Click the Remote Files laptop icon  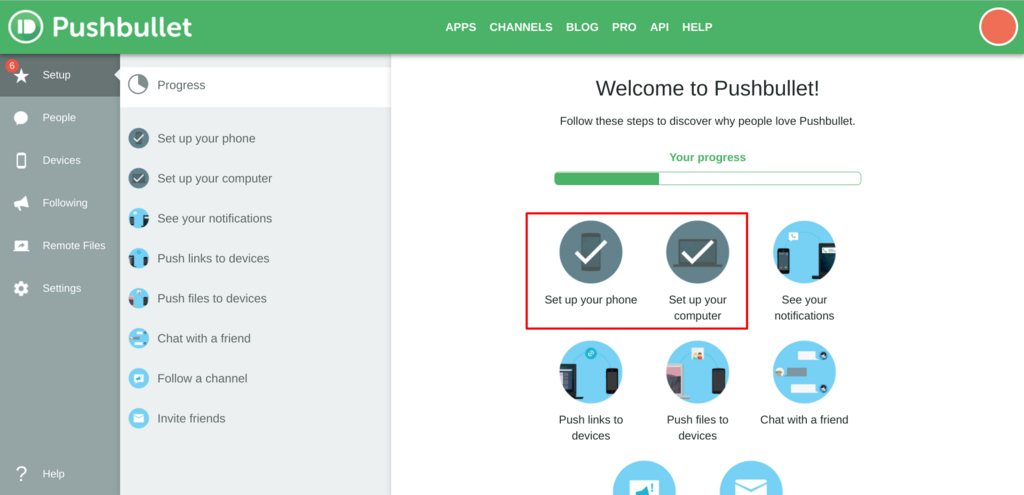pyautogui.click(x=22, y=246)
